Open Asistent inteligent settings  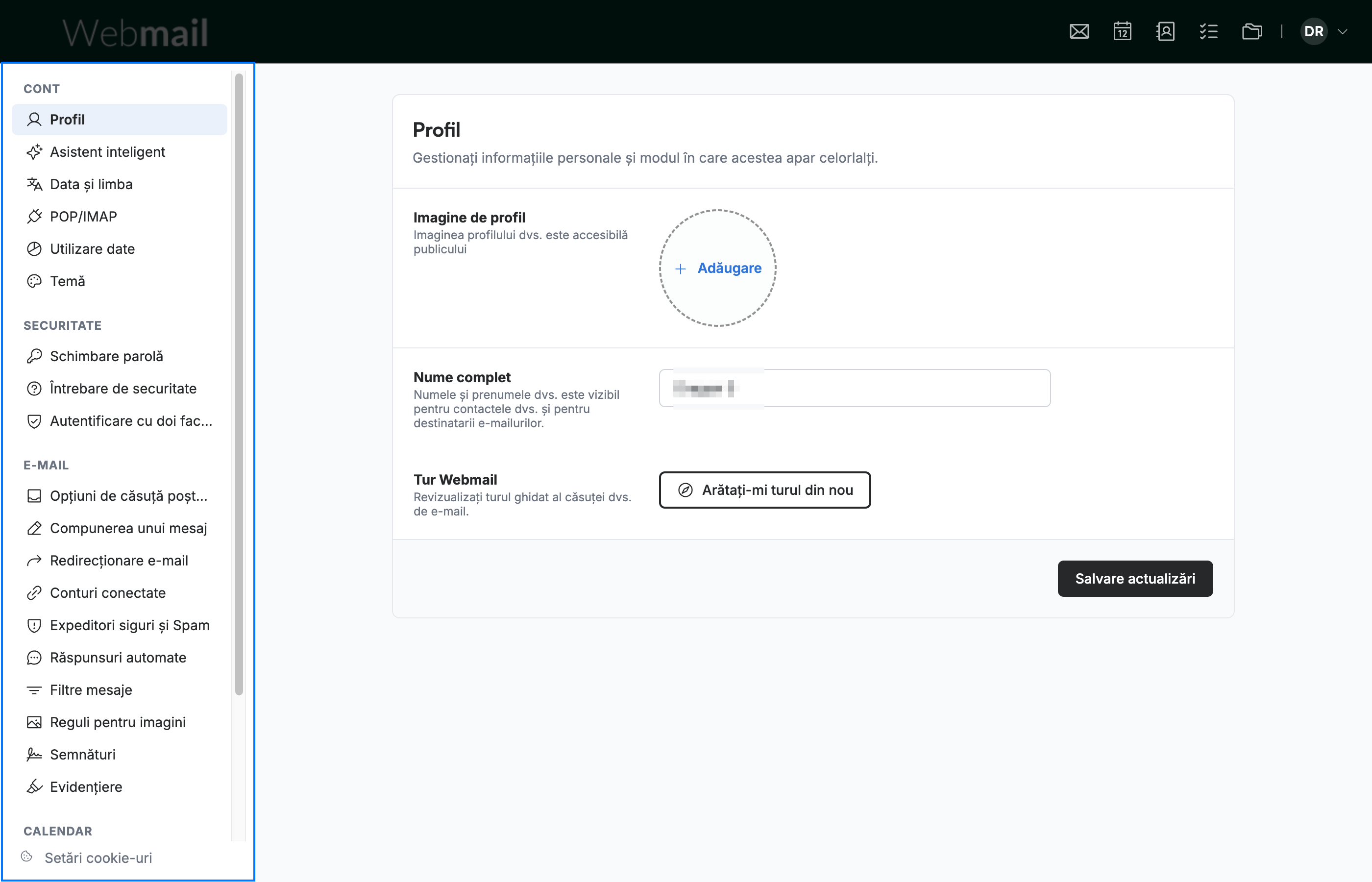pos(120,152)
